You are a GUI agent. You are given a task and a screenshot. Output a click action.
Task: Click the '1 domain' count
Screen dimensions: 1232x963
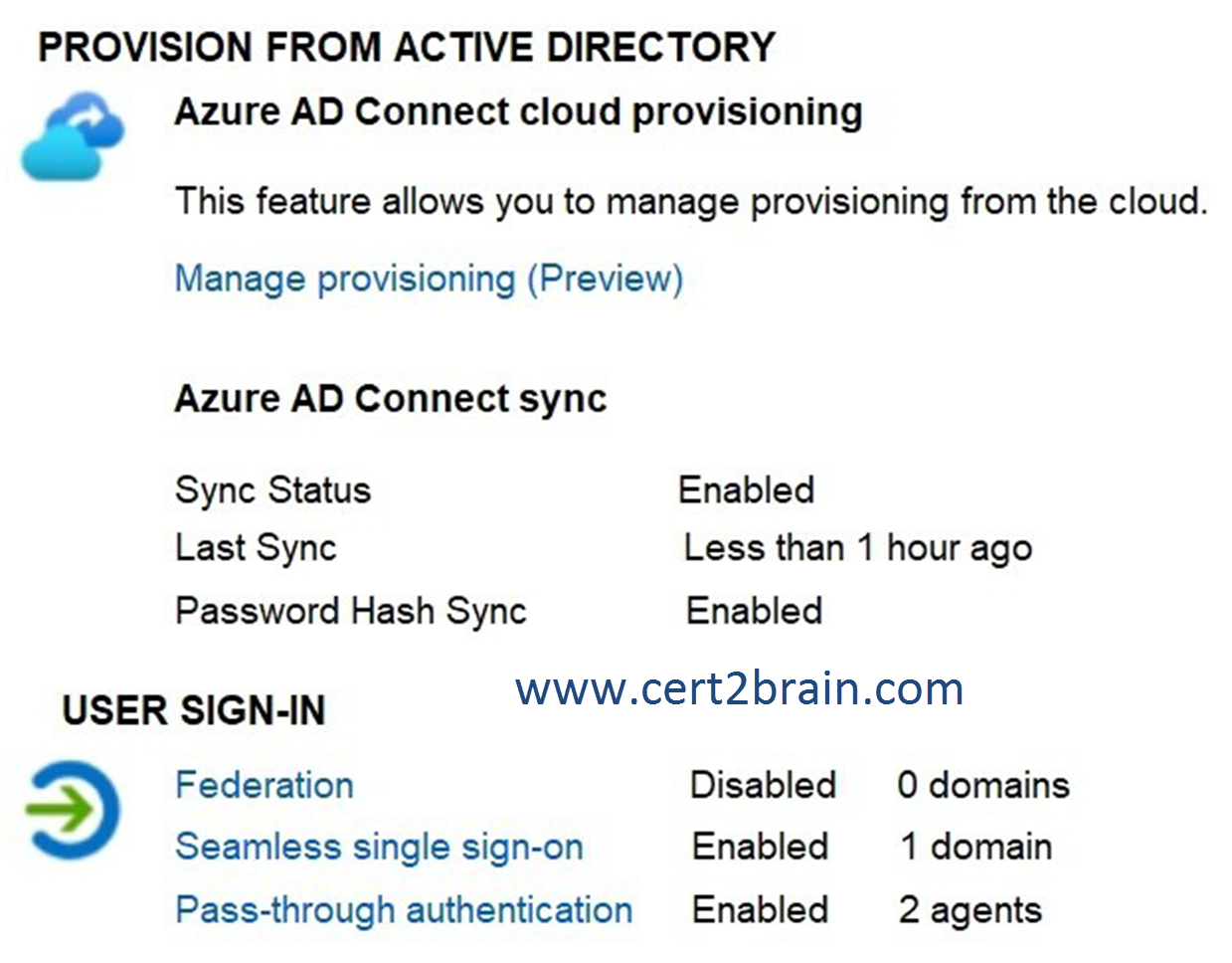click(976, 847)
